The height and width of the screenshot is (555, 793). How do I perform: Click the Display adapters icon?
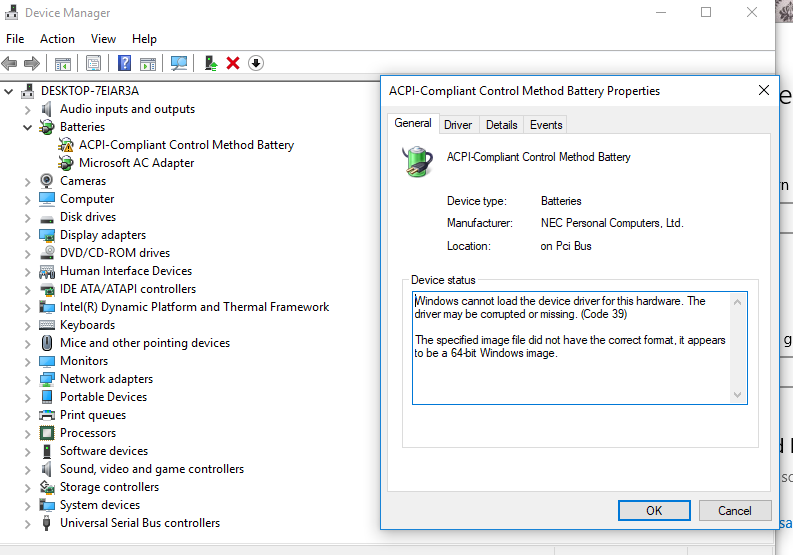(x=47, y=235)
